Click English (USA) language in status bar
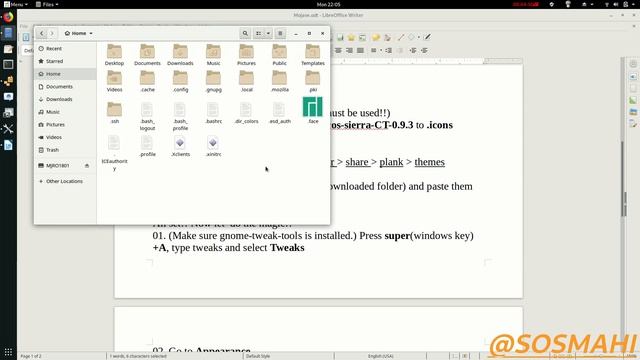The image size is (640, 360). pyautogui.click(x=380, y=356)
